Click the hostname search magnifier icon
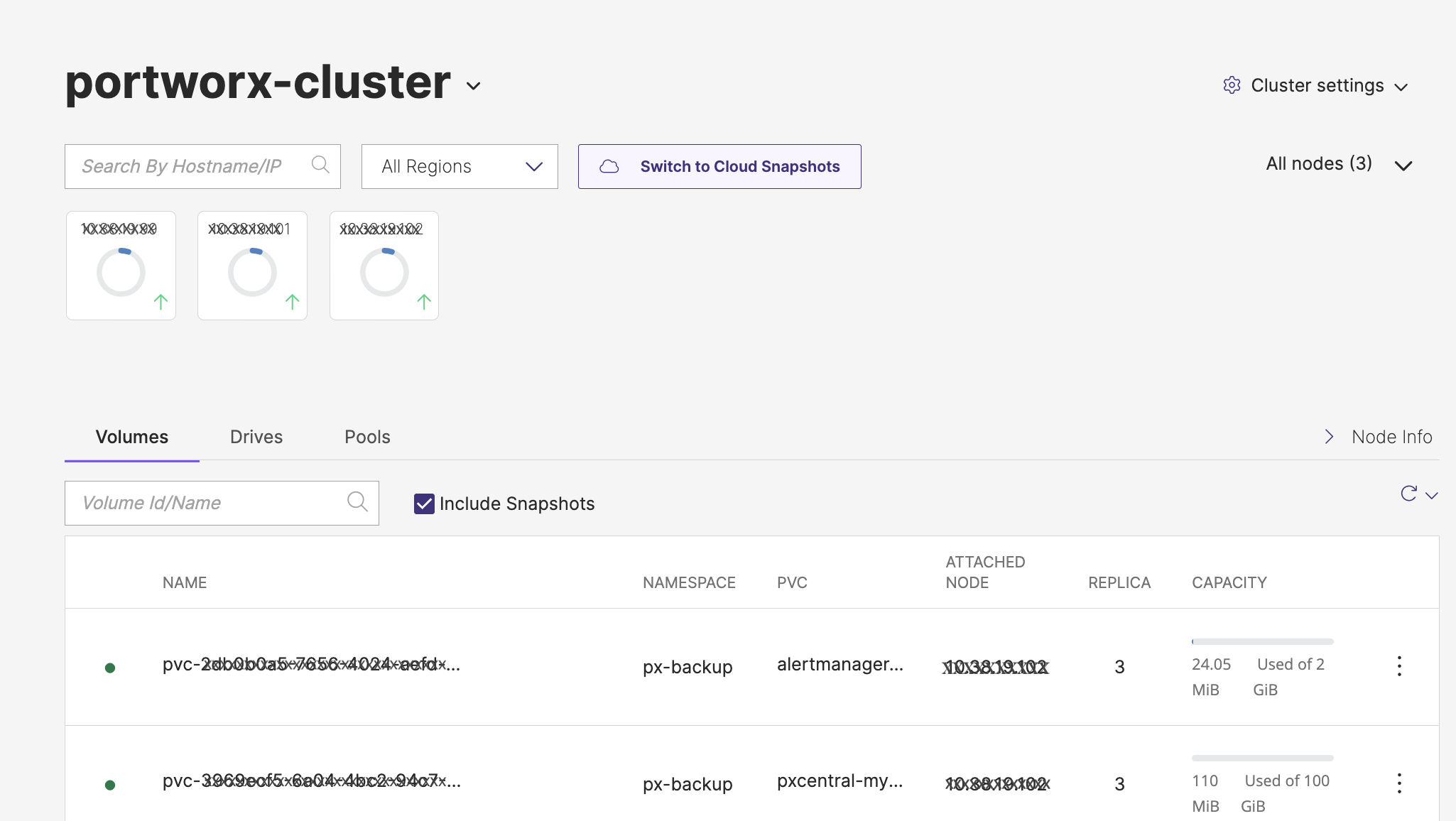 [x=320, y=165]
